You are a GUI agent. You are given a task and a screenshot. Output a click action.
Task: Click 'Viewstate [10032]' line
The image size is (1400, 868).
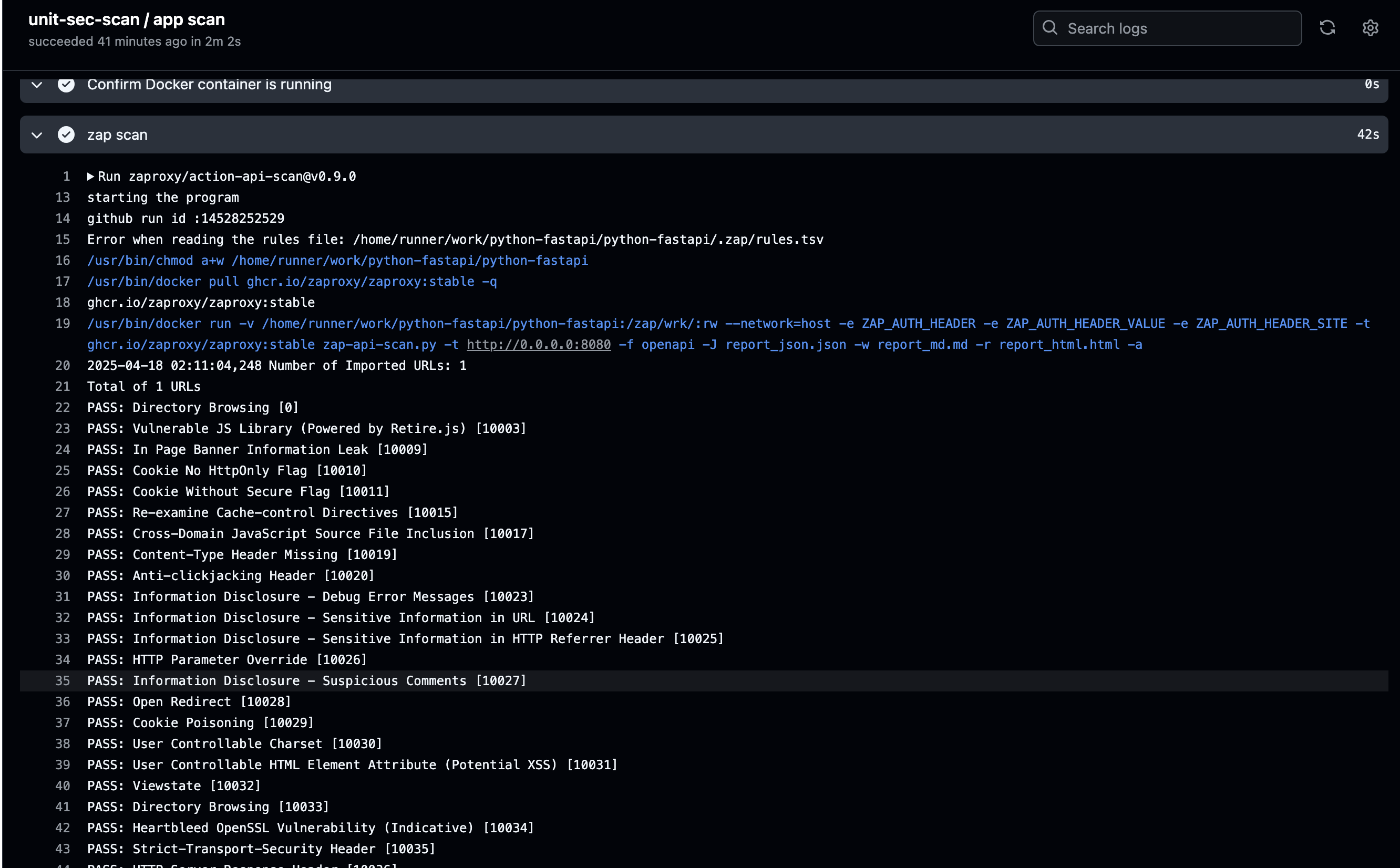174,786
